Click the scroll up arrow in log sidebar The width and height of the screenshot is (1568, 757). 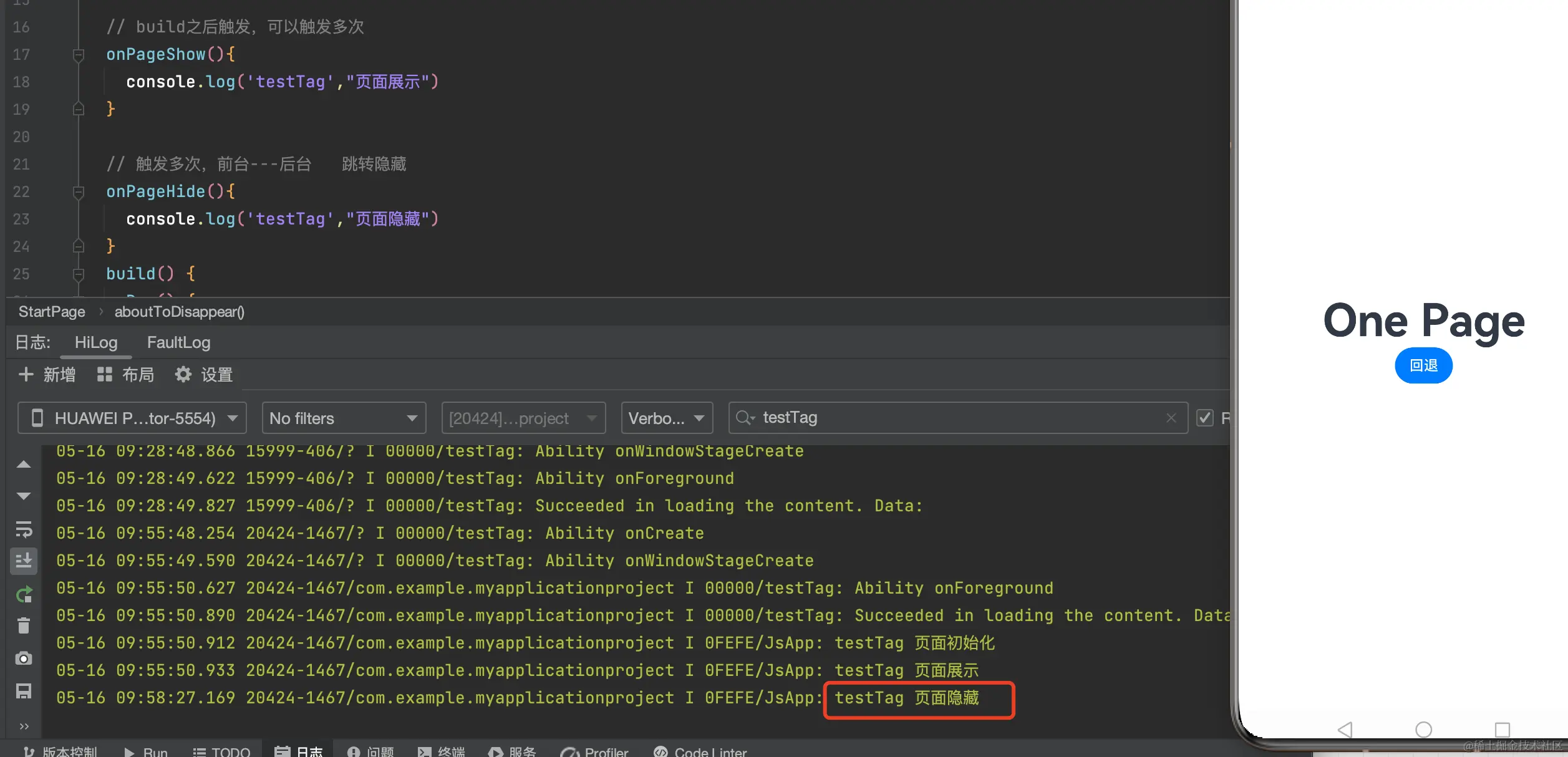(24, 465)
